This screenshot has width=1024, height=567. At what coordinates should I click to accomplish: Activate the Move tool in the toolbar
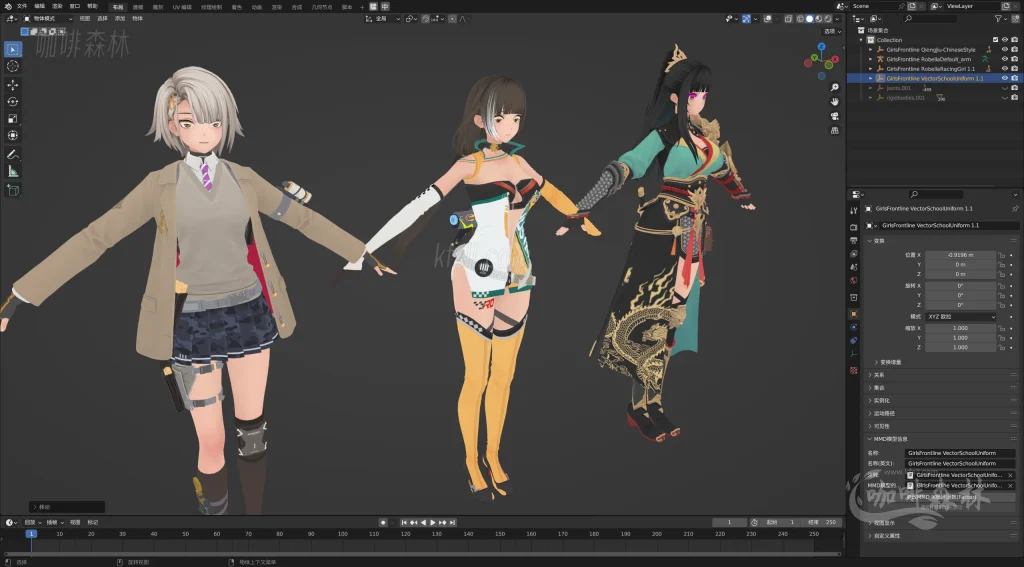[13, 85]
